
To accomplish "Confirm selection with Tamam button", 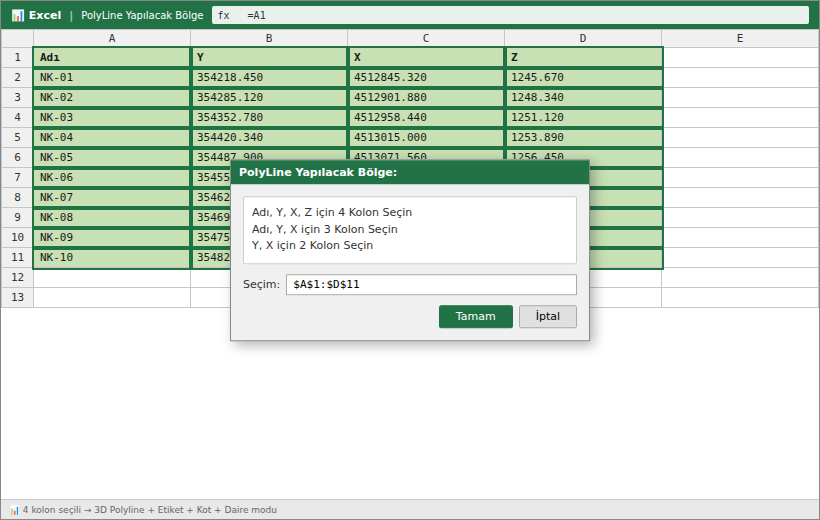I will click(475, 316).
